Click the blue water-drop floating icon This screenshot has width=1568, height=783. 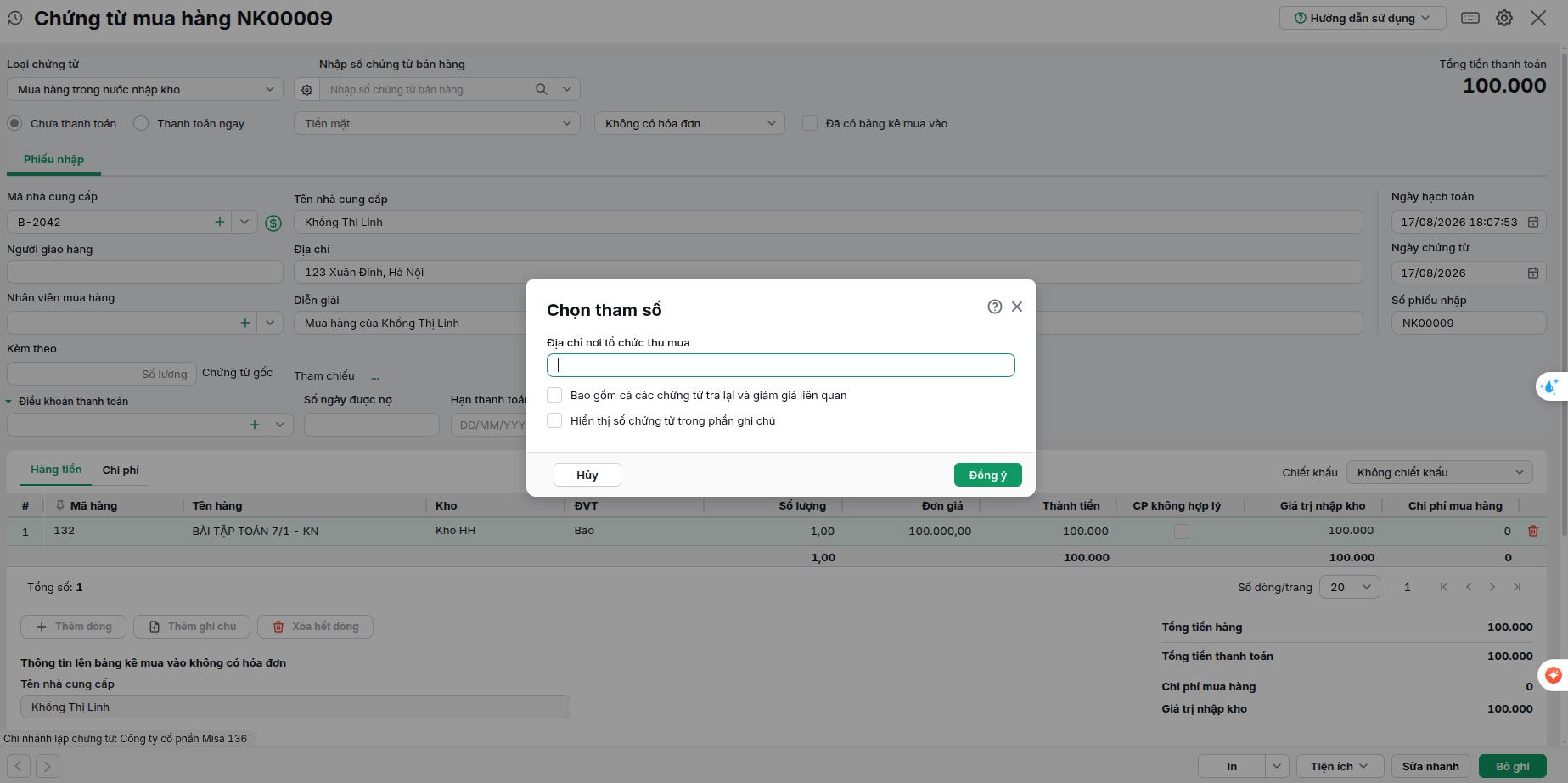(x=1551, y=386)
